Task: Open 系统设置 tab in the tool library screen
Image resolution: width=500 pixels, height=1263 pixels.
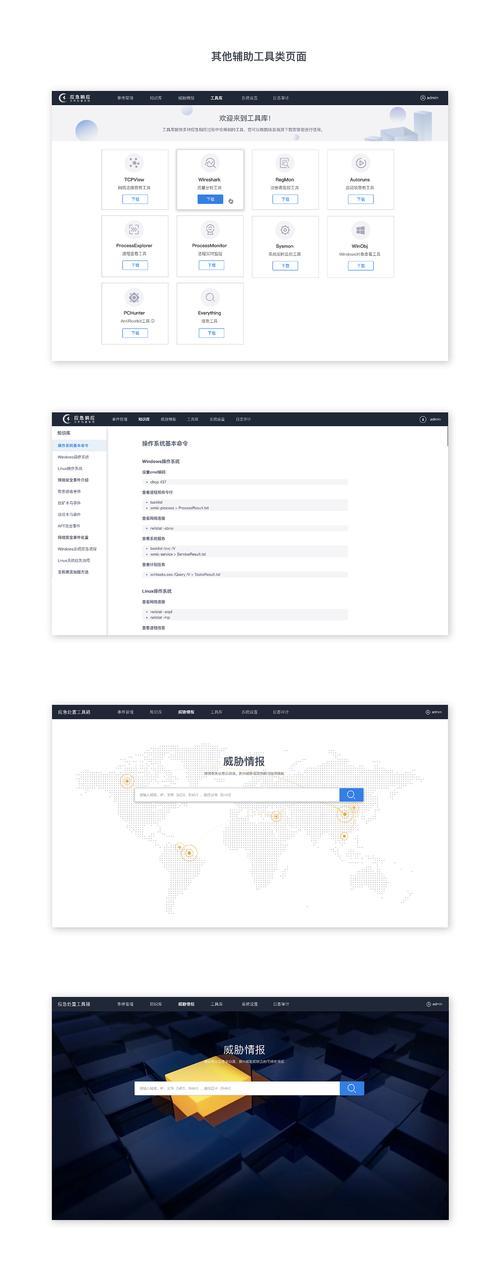Action: [x=249, y=98]
